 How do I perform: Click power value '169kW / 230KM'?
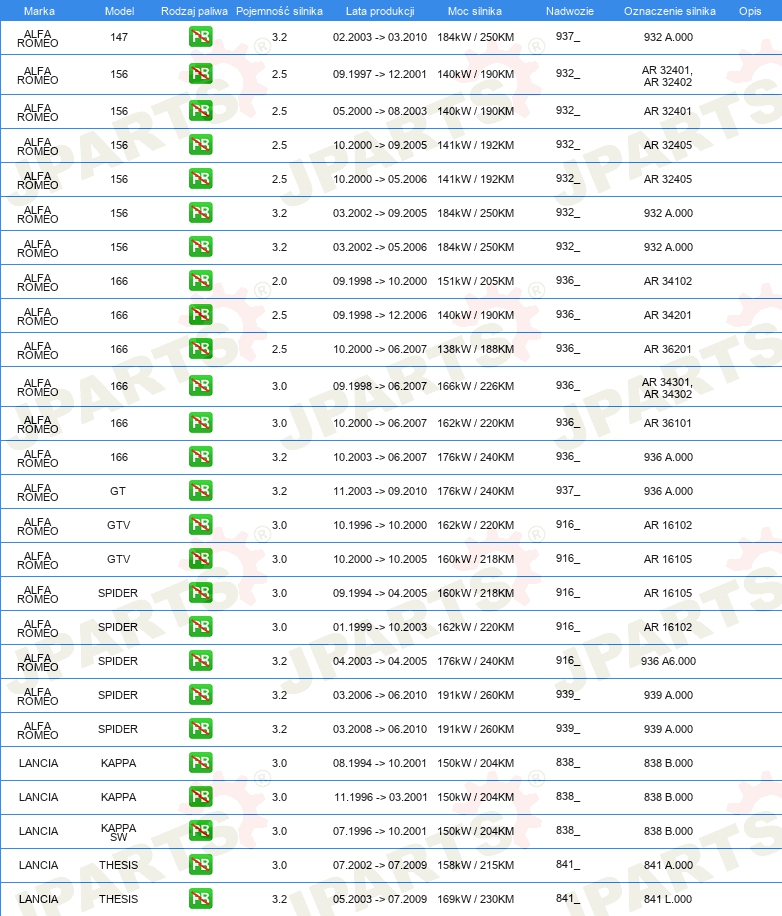coord(475,899)
